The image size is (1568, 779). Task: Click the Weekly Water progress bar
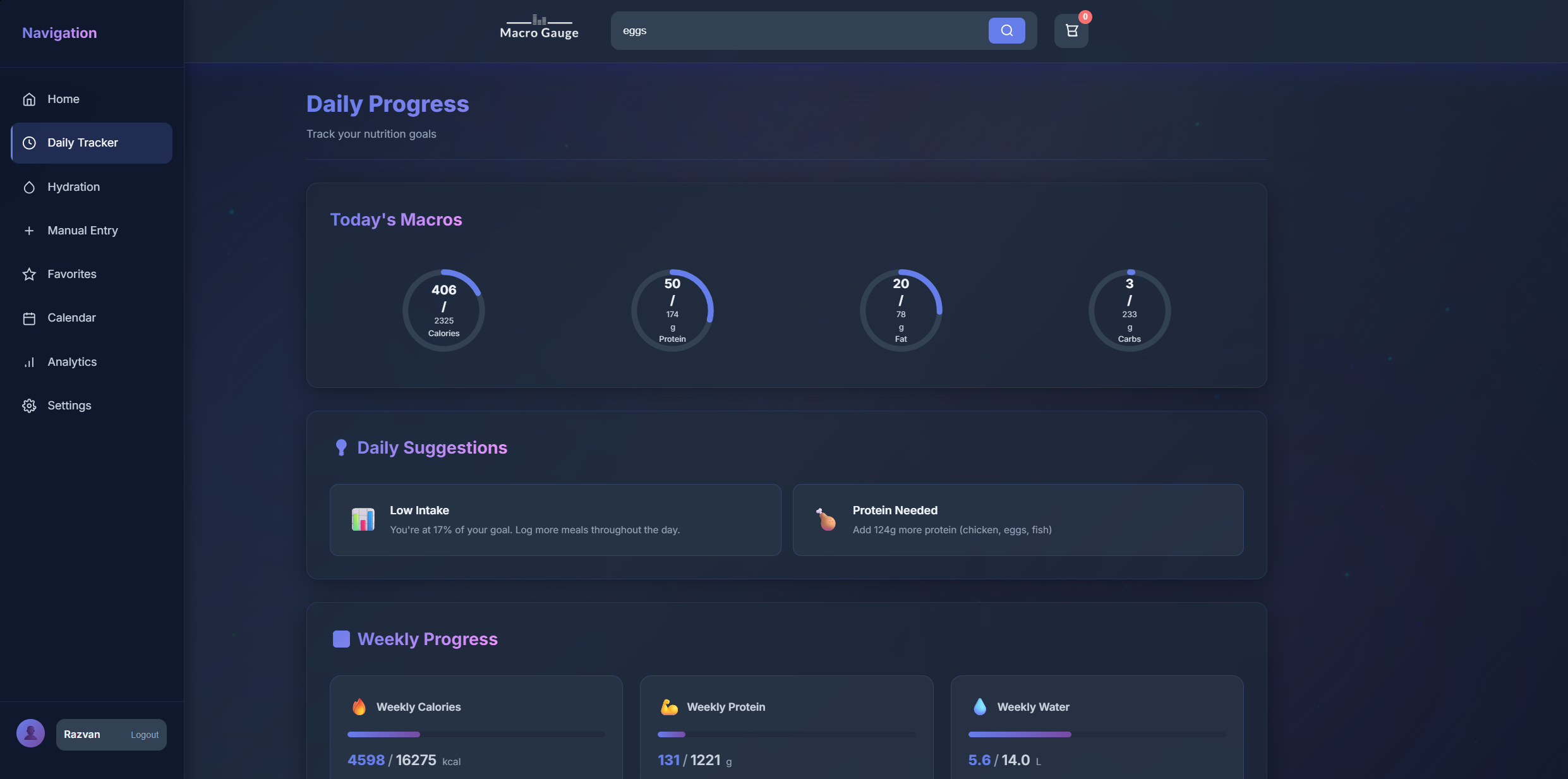(1096, 734)
